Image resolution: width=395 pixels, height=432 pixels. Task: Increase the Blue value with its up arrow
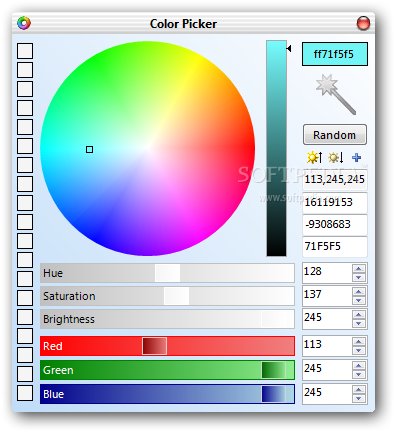pos(359,390)
